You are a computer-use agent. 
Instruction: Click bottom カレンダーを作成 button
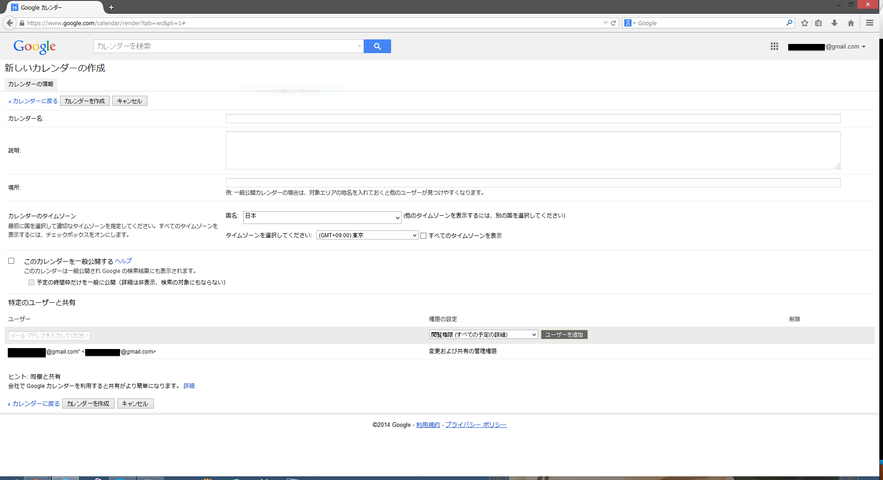pyautogui.click(x=88, y=404)
